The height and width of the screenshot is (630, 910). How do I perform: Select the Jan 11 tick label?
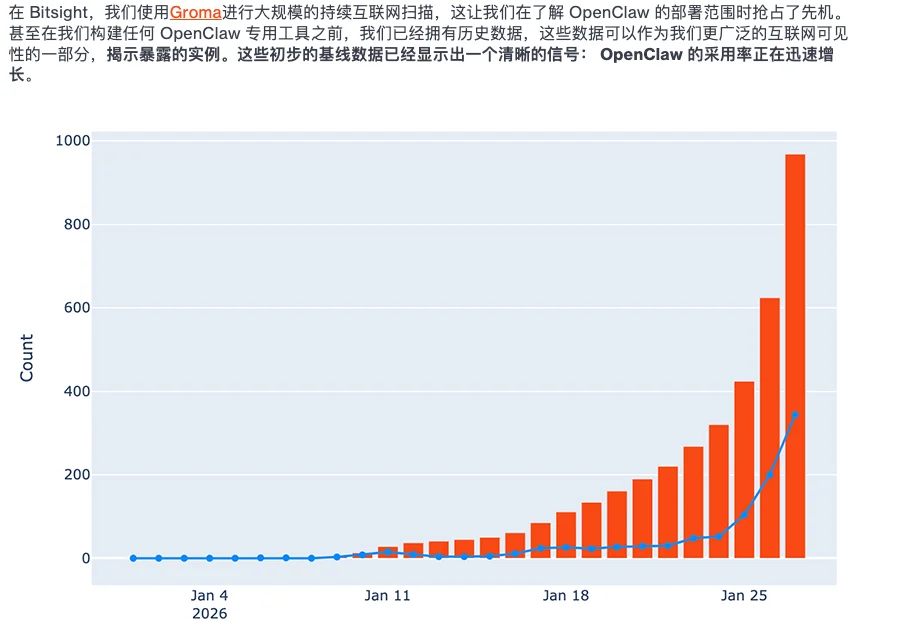point(388,594)
